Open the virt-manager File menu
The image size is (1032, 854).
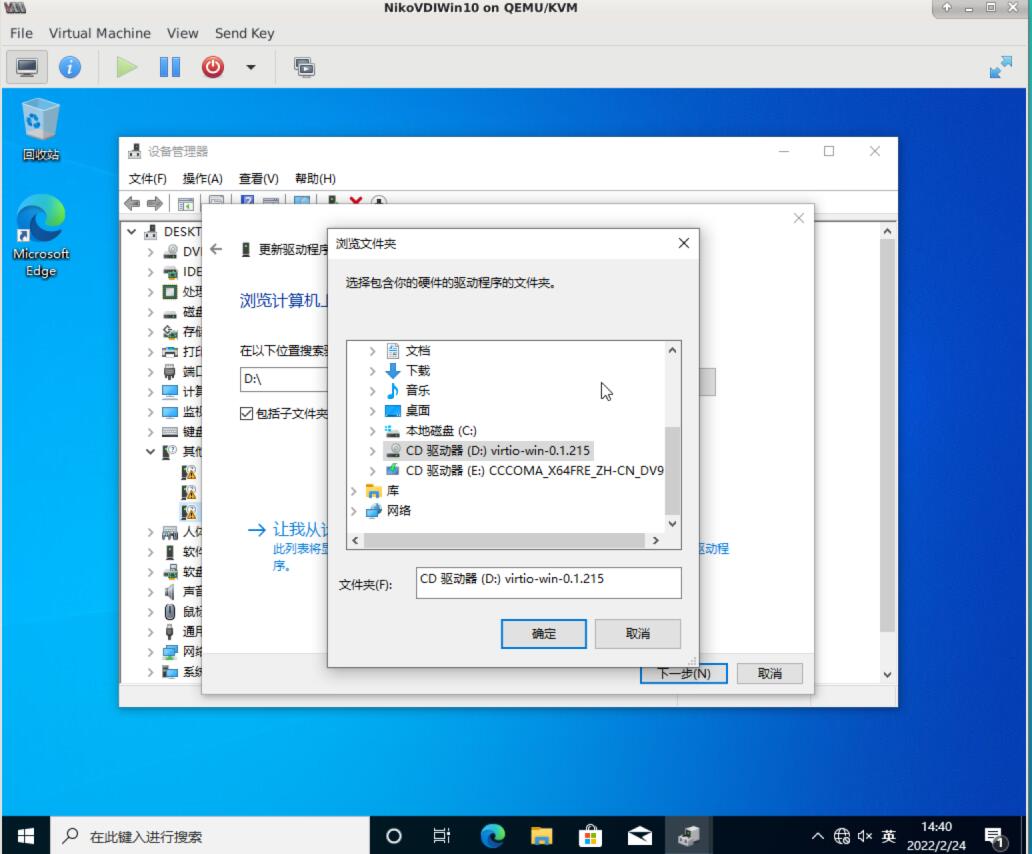coord(21,33)
